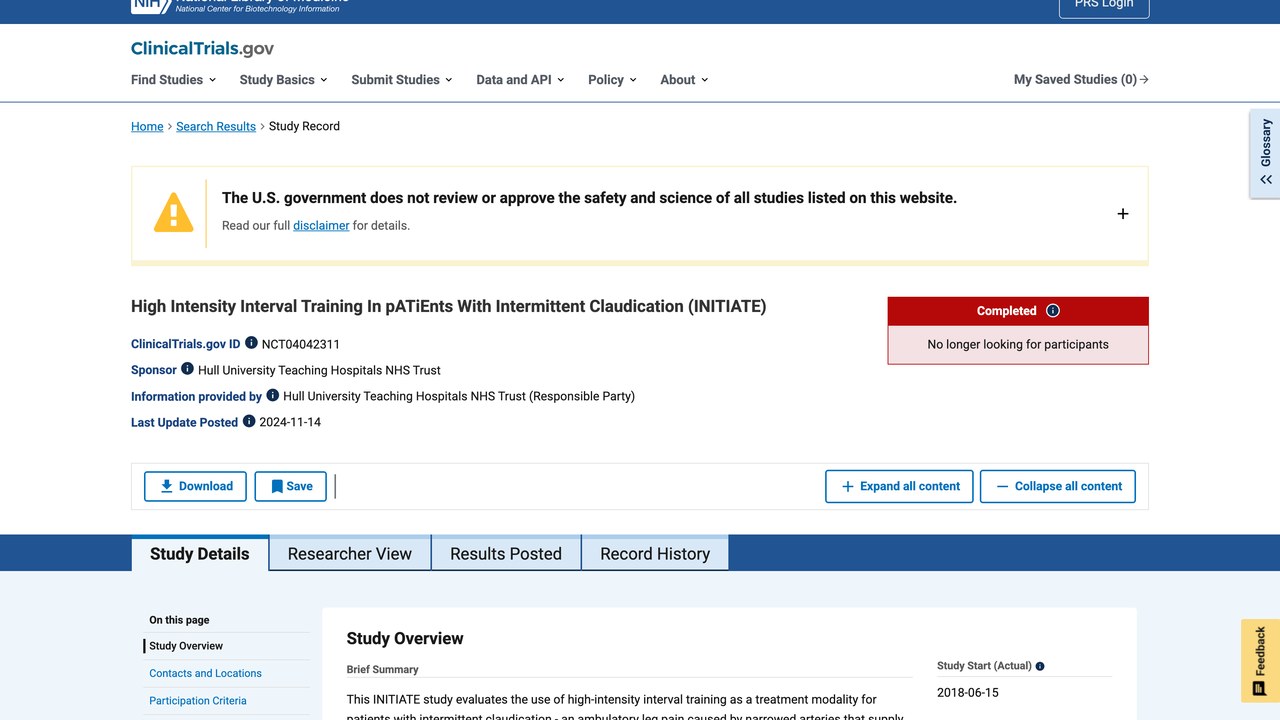This screenshot has width=1280, height=720.
Task: Open the Study Basics dropdown menu
Action: point(284,80)
